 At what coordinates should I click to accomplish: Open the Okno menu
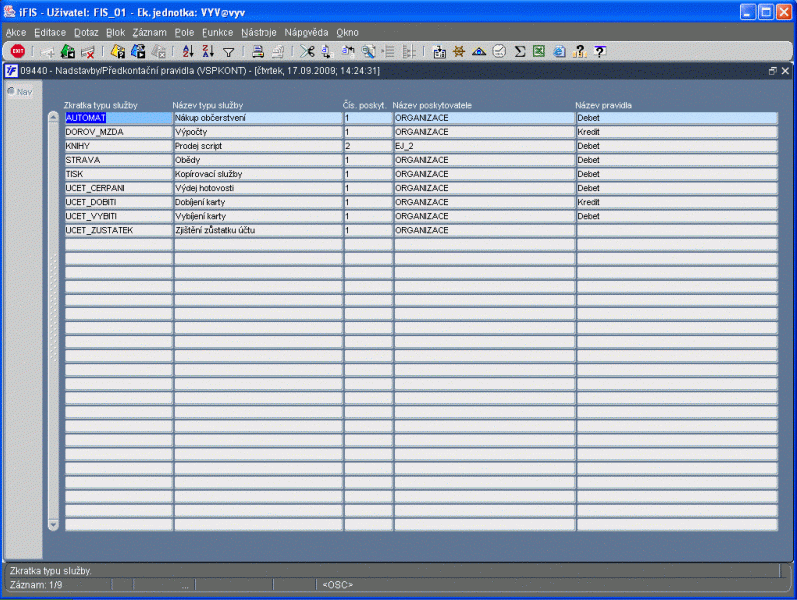347,33
